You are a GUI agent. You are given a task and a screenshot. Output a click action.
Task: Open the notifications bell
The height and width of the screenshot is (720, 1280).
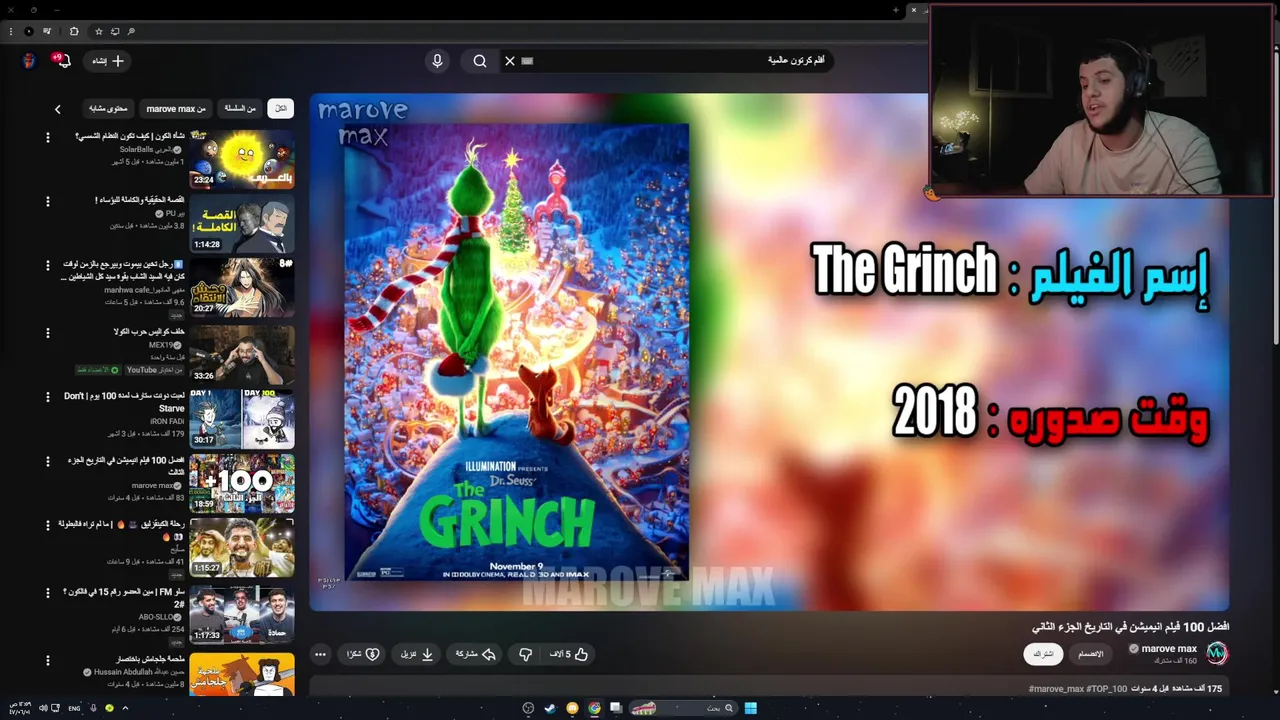[62, 61]
